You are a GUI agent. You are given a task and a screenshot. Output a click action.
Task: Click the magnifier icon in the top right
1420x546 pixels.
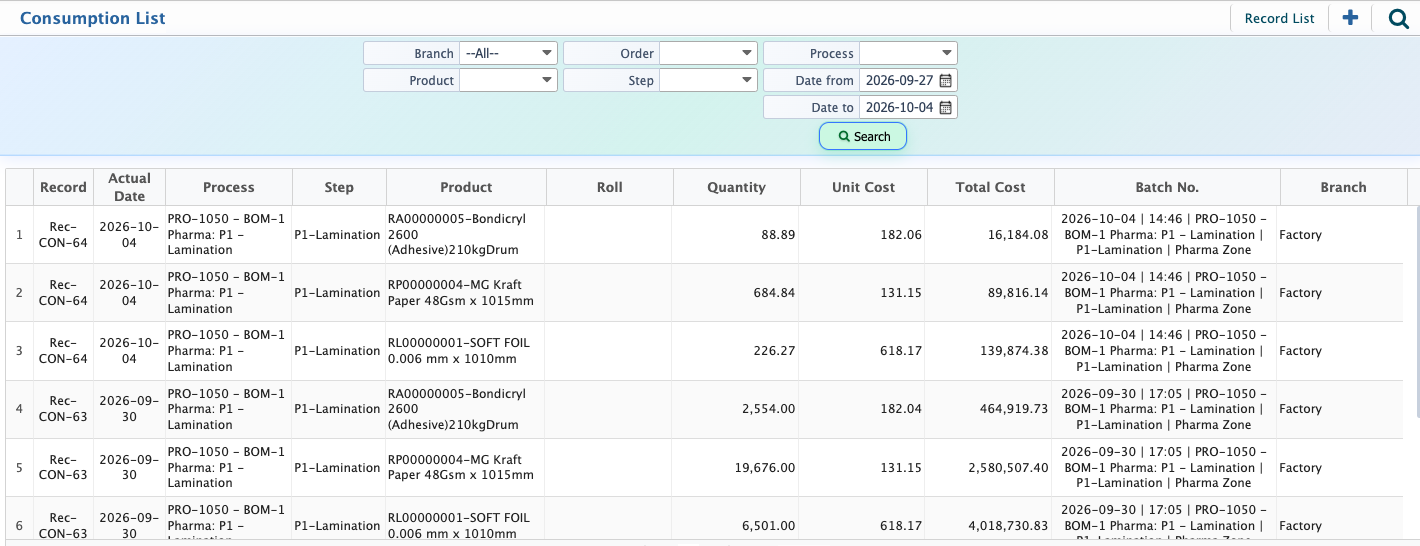1398,18
